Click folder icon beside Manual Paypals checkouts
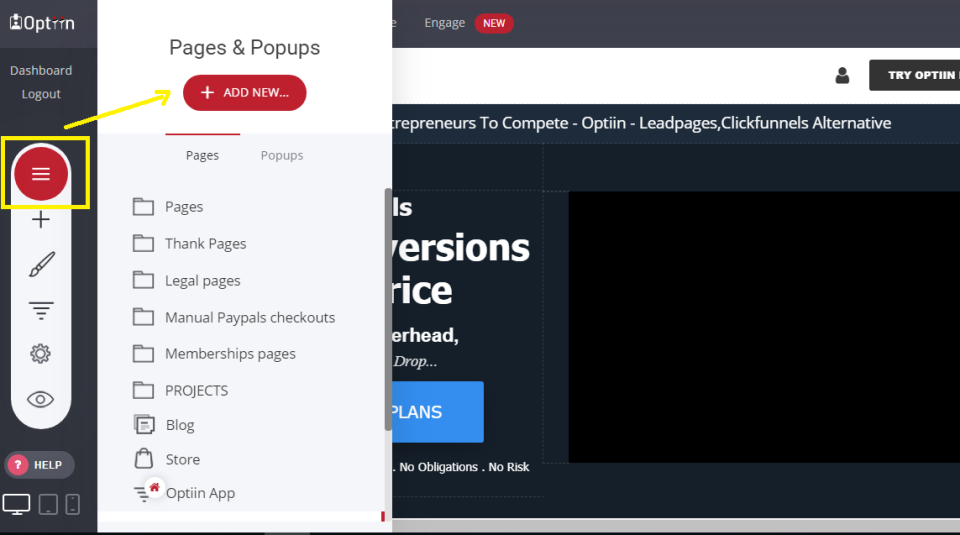 (x=143, y=317)
